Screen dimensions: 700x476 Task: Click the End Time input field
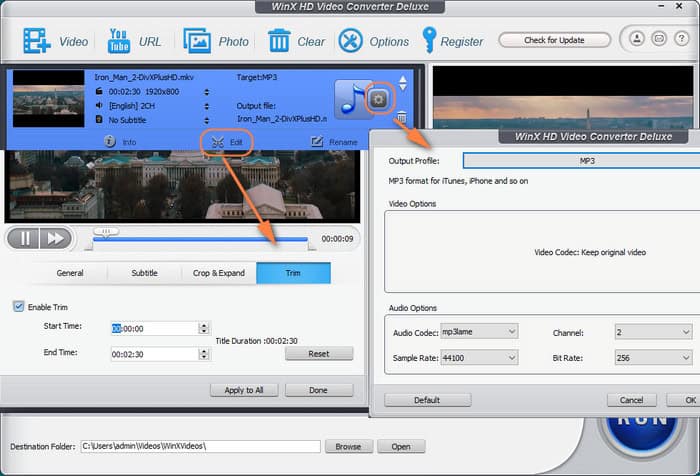[x=154, y=355]
